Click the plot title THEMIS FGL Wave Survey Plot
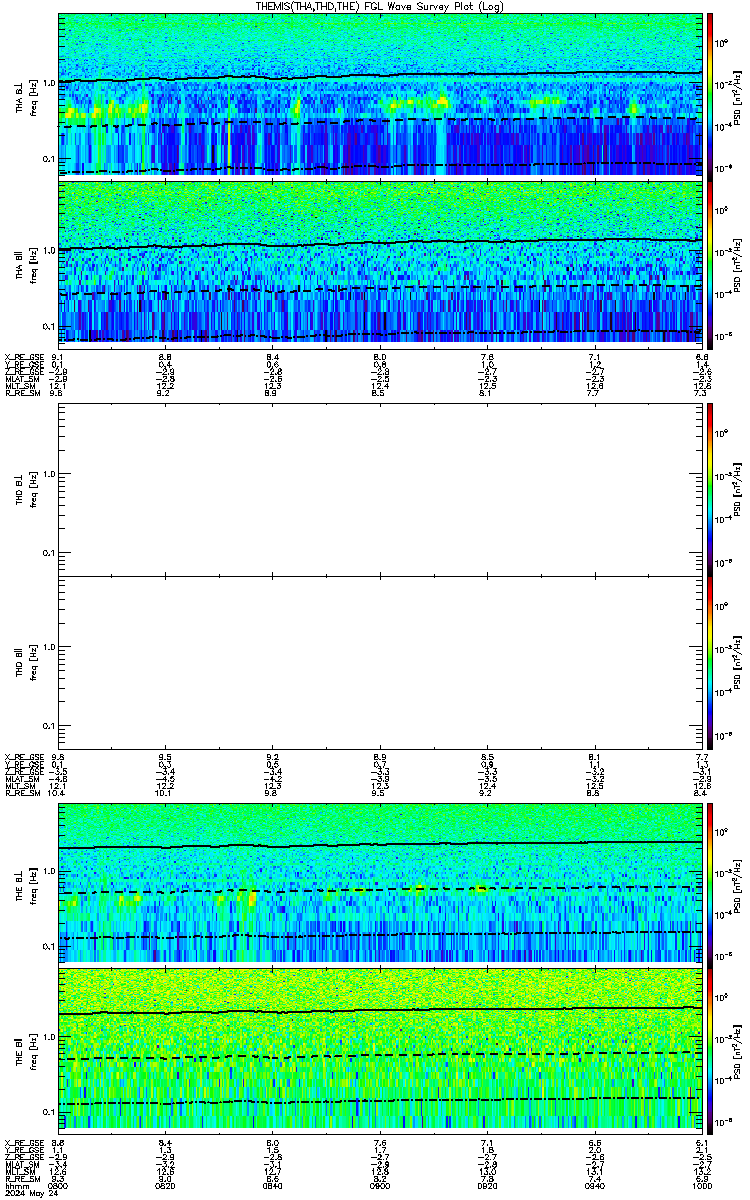 point(380,6)
